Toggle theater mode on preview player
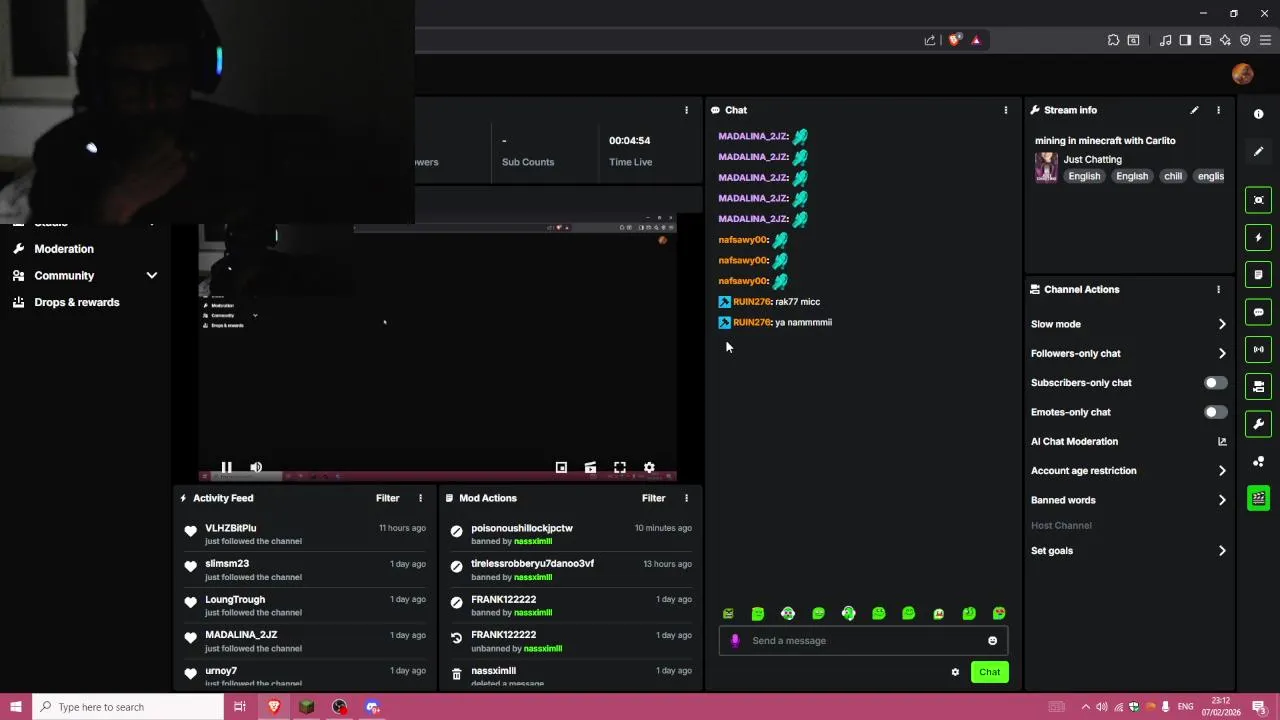1280x720 pixels. pos(590,467)
